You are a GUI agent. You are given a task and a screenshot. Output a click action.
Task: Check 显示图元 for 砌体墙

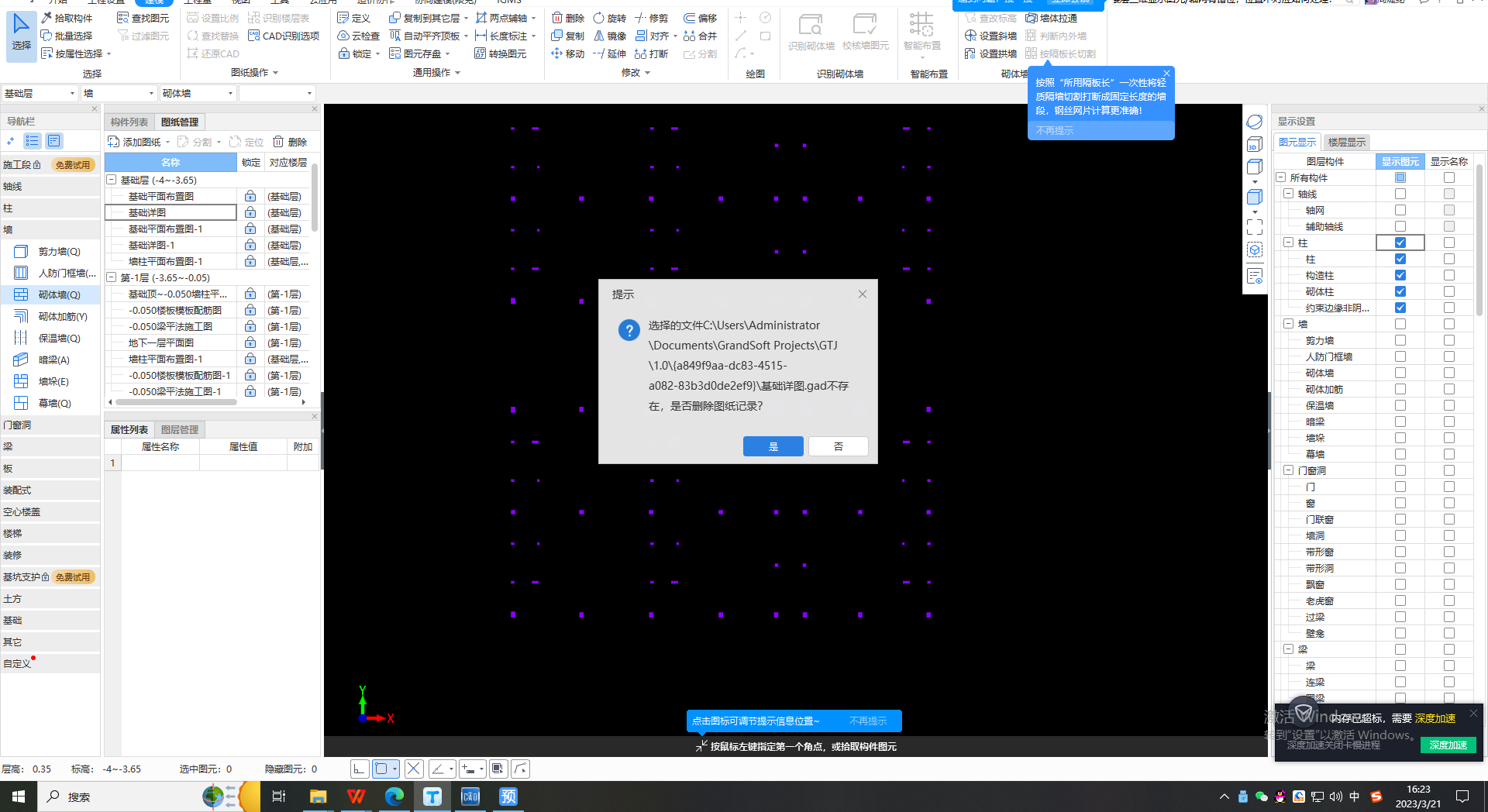(1400, 373)
